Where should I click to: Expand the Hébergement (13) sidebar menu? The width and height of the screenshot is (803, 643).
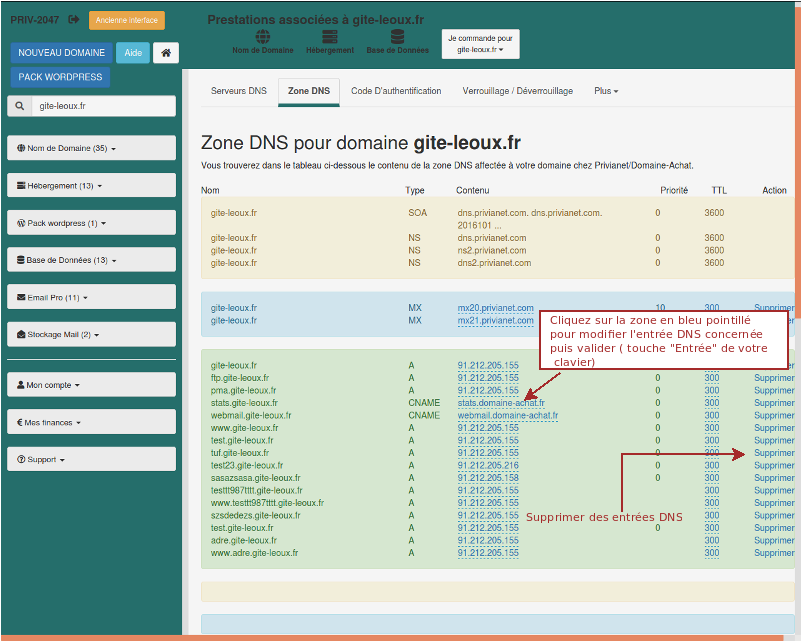pos(91,185)
